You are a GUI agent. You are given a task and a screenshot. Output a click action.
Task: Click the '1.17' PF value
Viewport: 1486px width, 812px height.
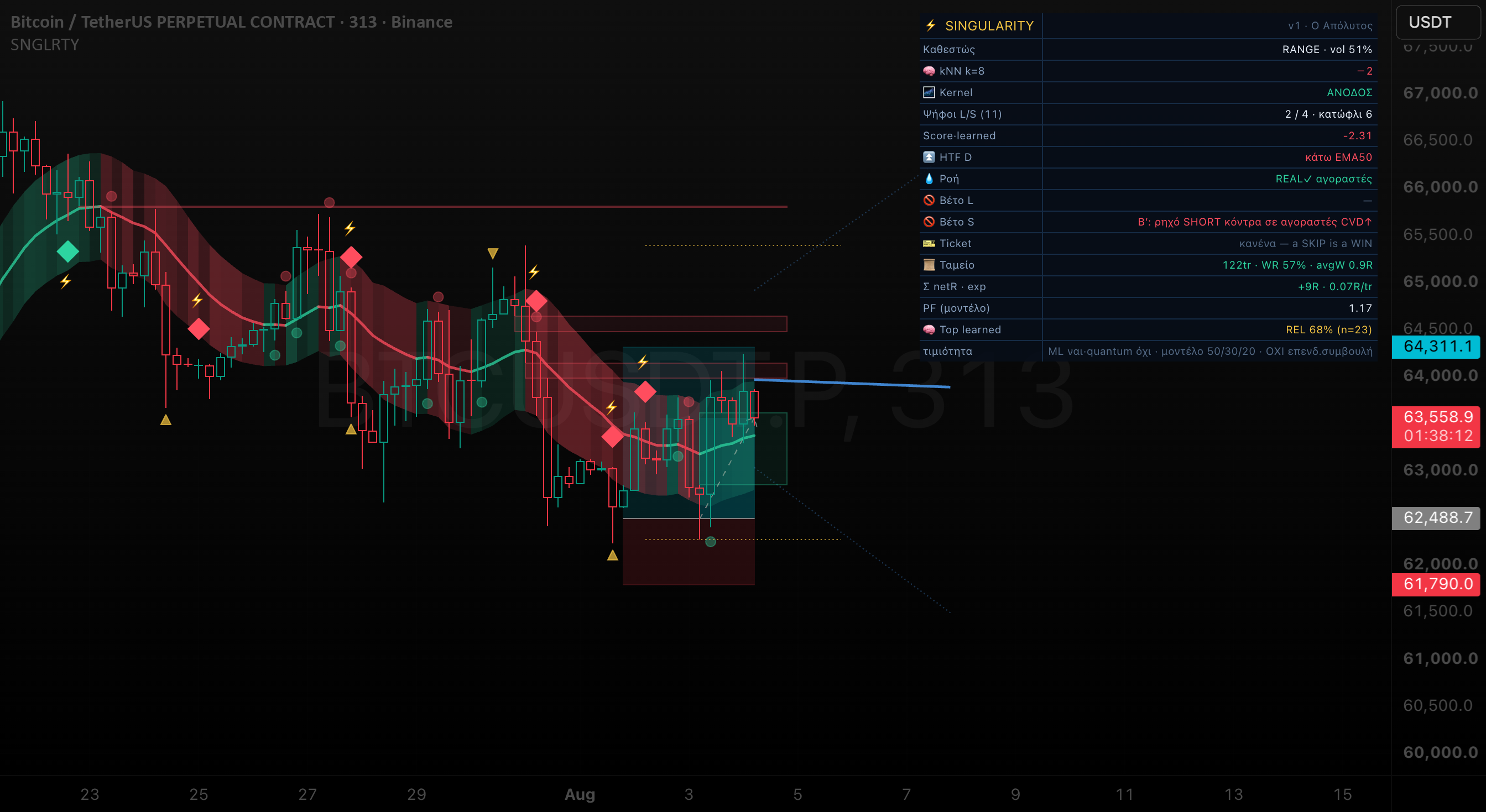point(1360,308)
